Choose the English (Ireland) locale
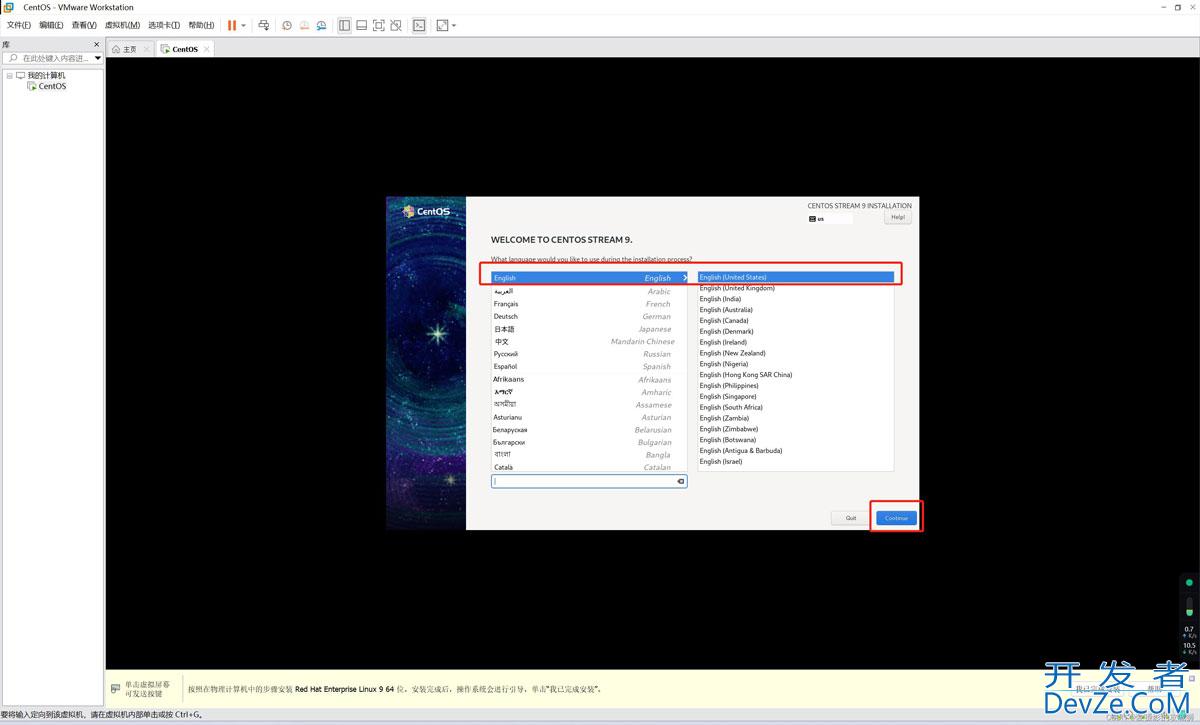Image resolution: width=1200 pixels, height=725 pixels. point(795,342)
